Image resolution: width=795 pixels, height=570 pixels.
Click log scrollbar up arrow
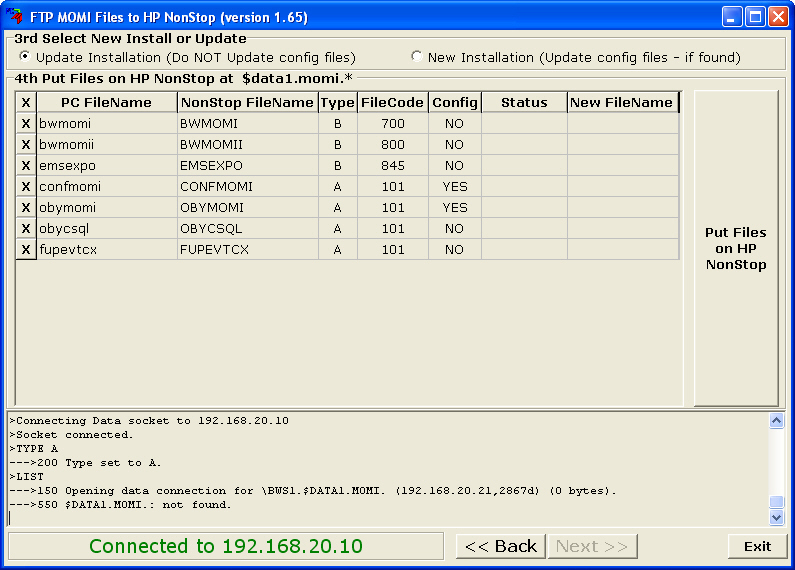(776, 420)
